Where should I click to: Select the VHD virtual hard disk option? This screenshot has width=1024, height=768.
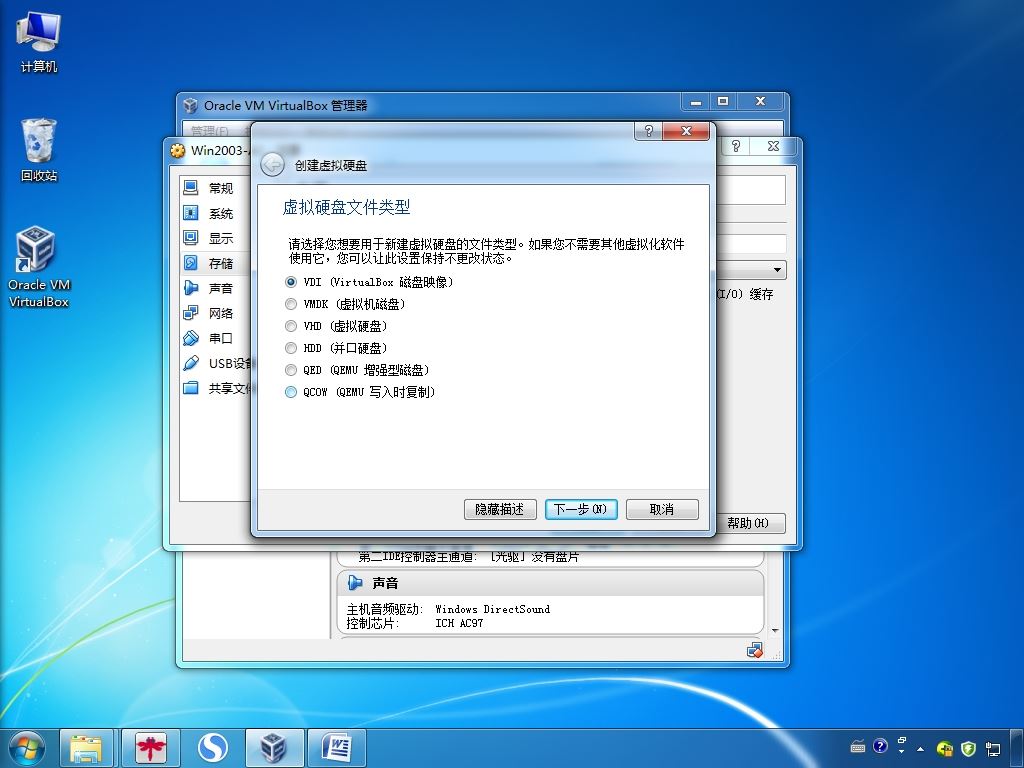coord(336,326)
